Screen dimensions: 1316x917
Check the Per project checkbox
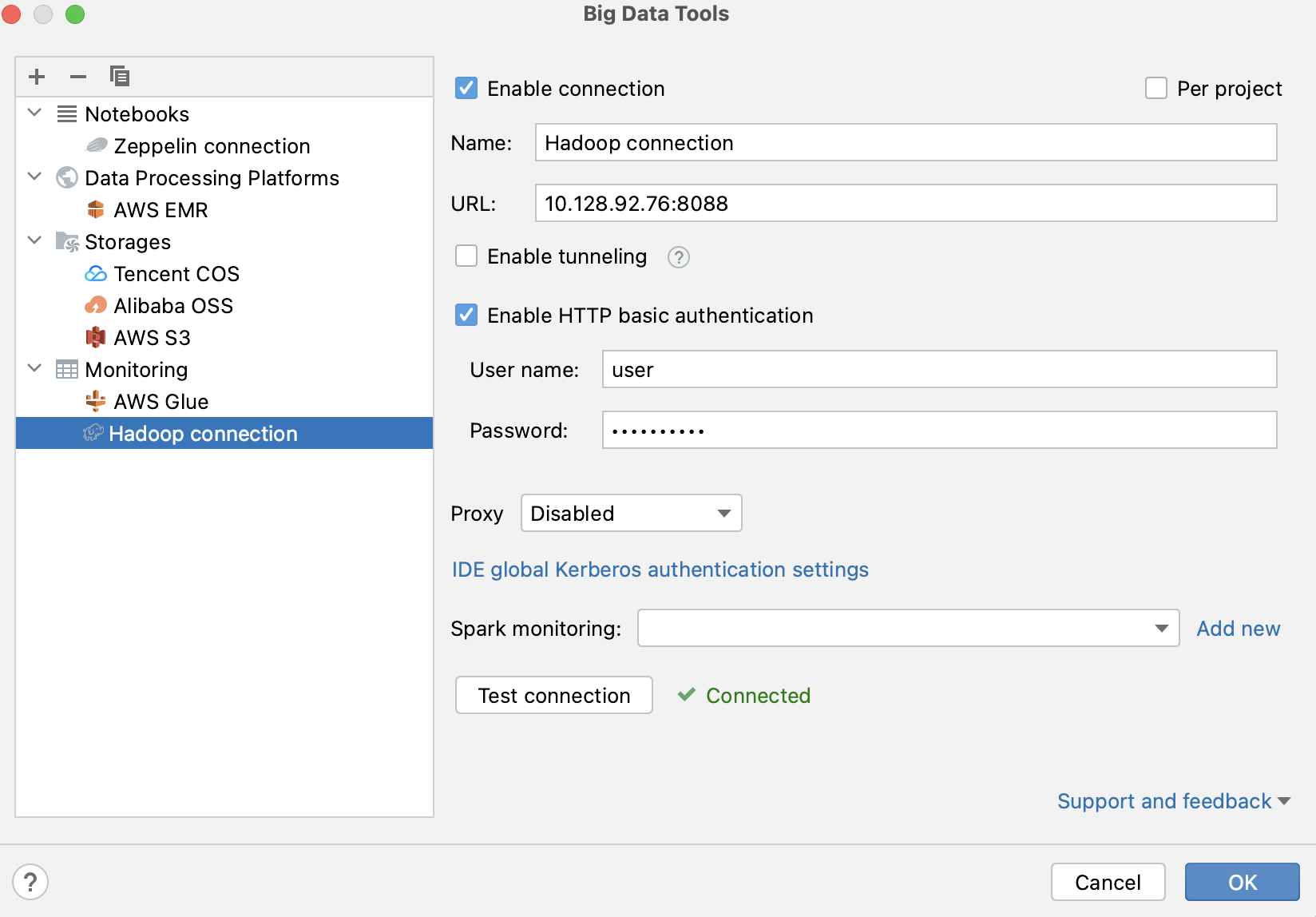tap(1156, 88)
